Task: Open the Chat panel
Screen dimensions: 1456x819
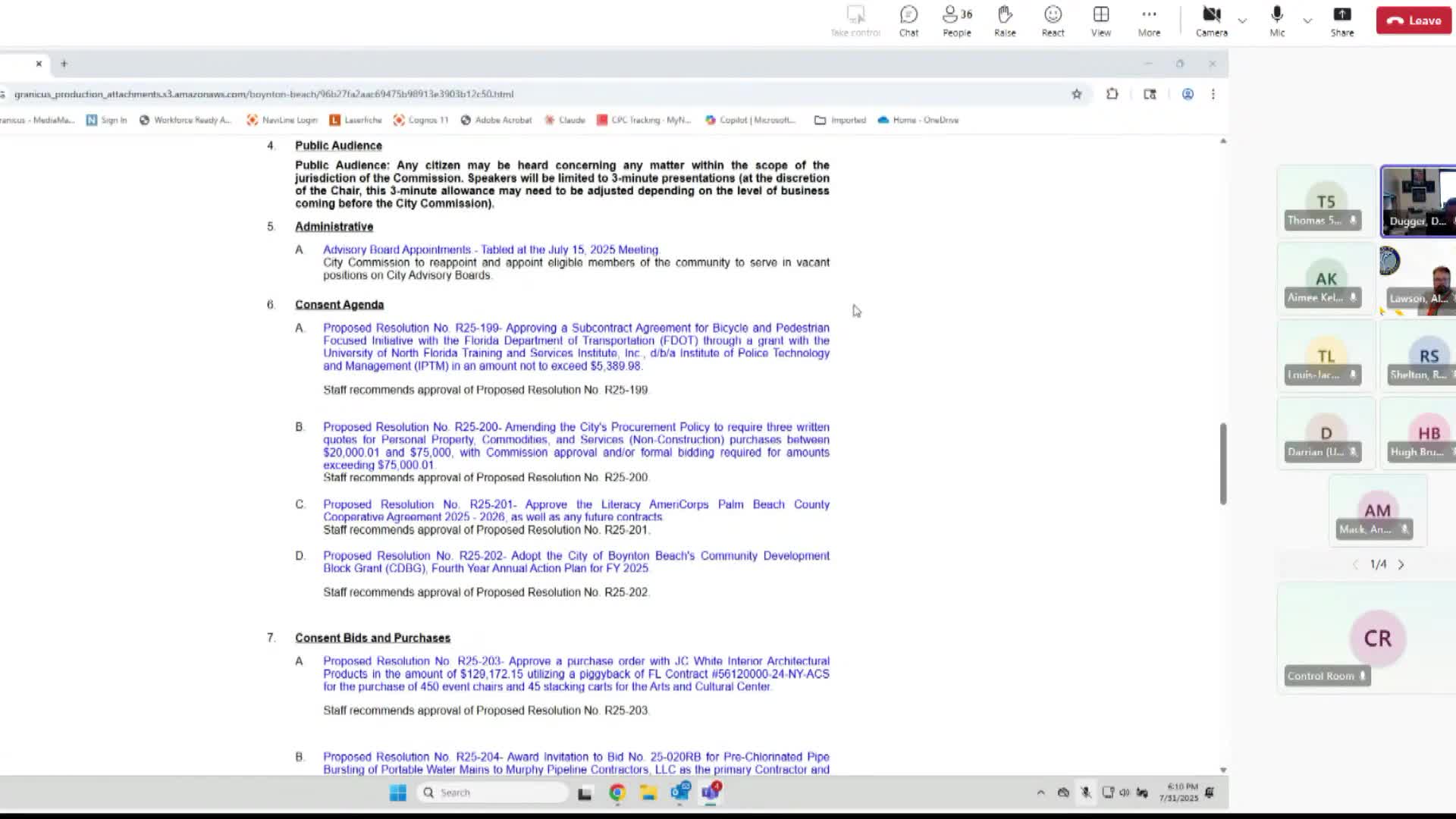Action: (908, 20)
